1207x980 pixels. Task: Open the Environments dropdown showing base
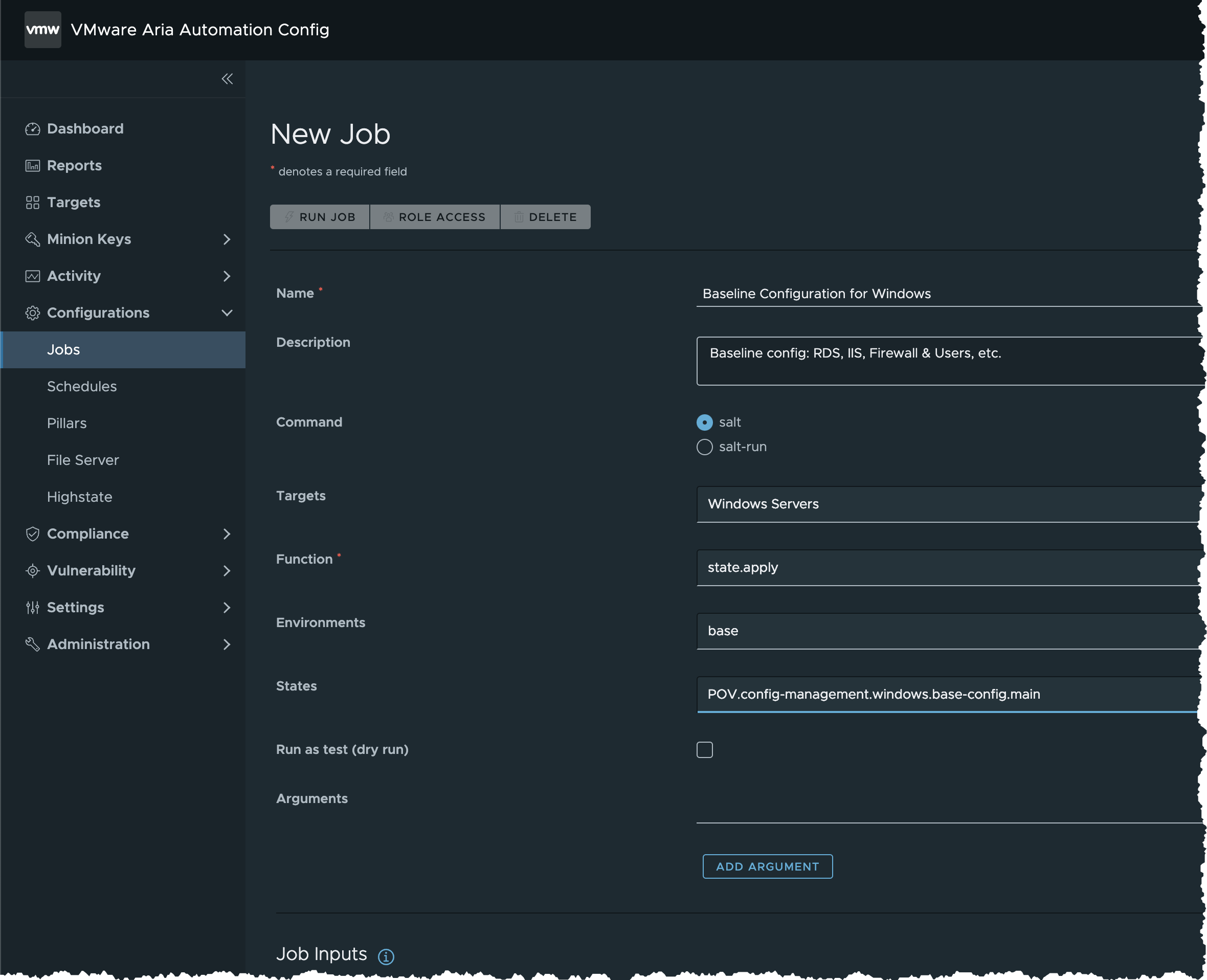[x=948, y=631]
